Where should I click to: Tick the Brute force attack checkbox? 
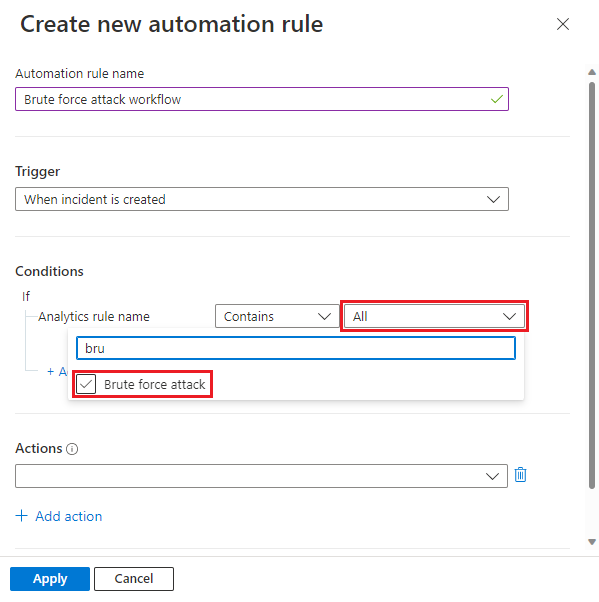86,384
